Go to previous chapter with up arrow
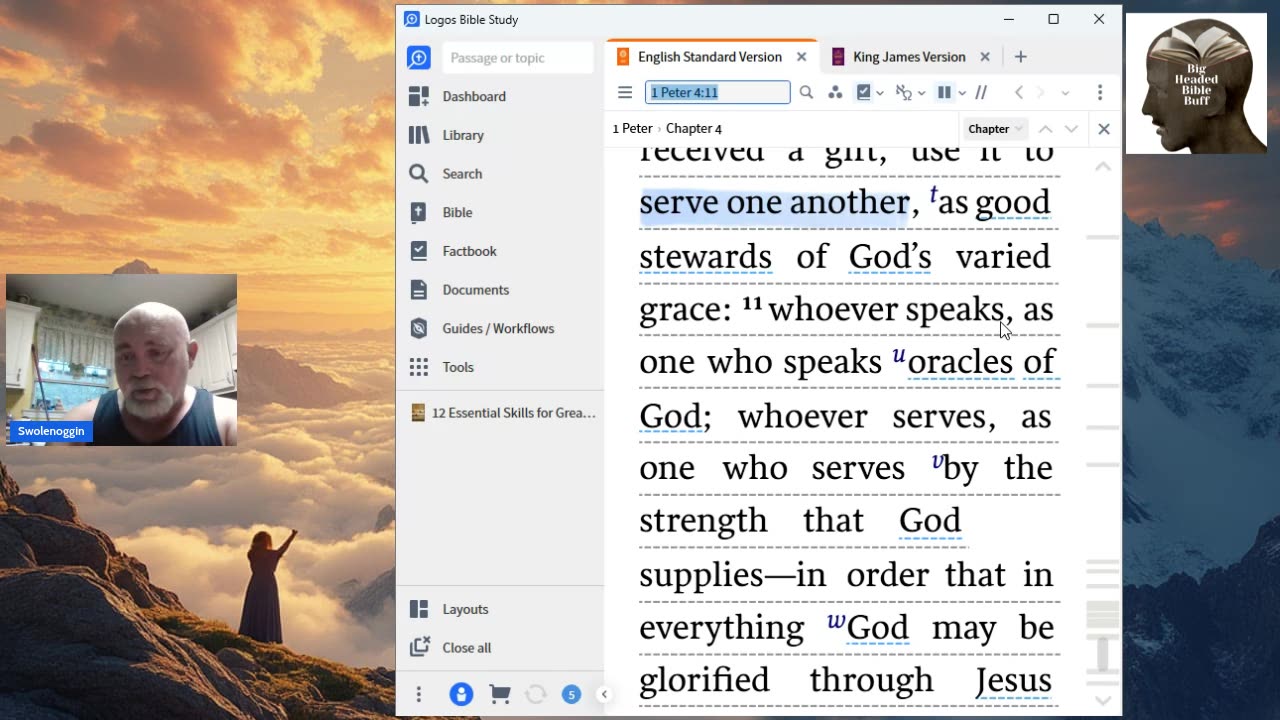Viewport: 1280px width, 720px height. pos(1045,128)
